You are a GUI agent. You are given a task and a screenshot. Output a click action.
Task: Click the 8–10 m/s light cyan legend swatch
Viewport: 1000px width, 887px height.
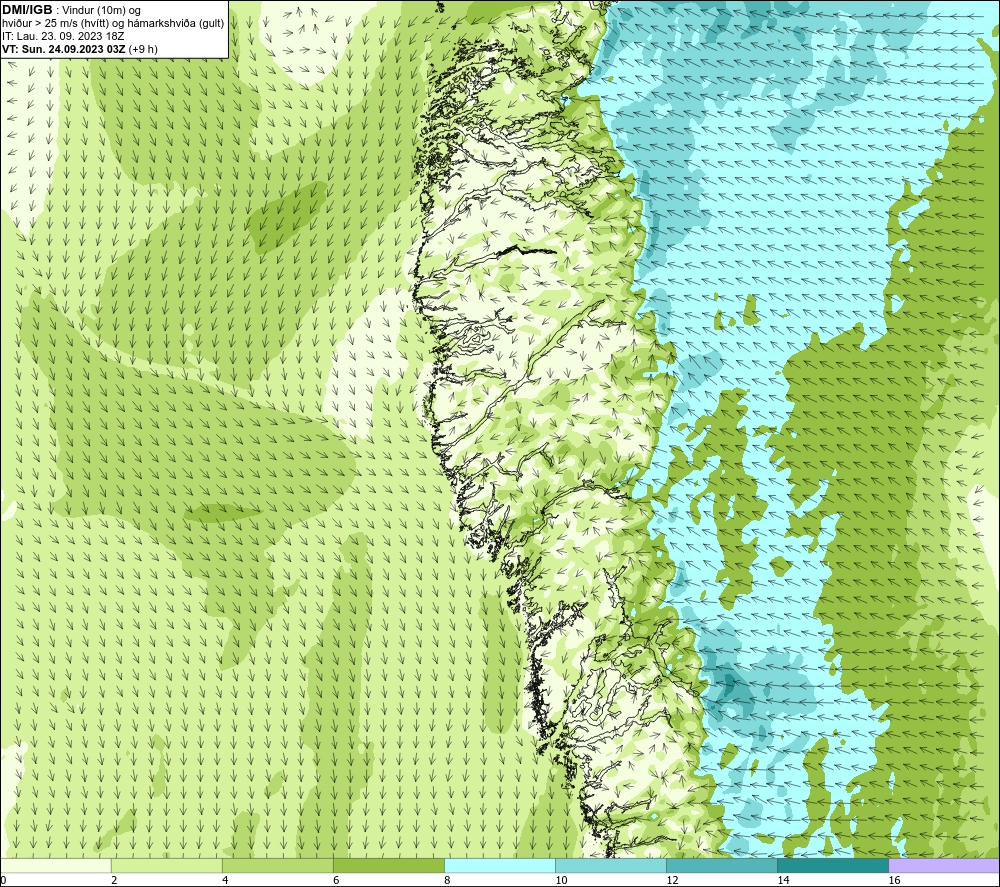click(x=500, y=866)
